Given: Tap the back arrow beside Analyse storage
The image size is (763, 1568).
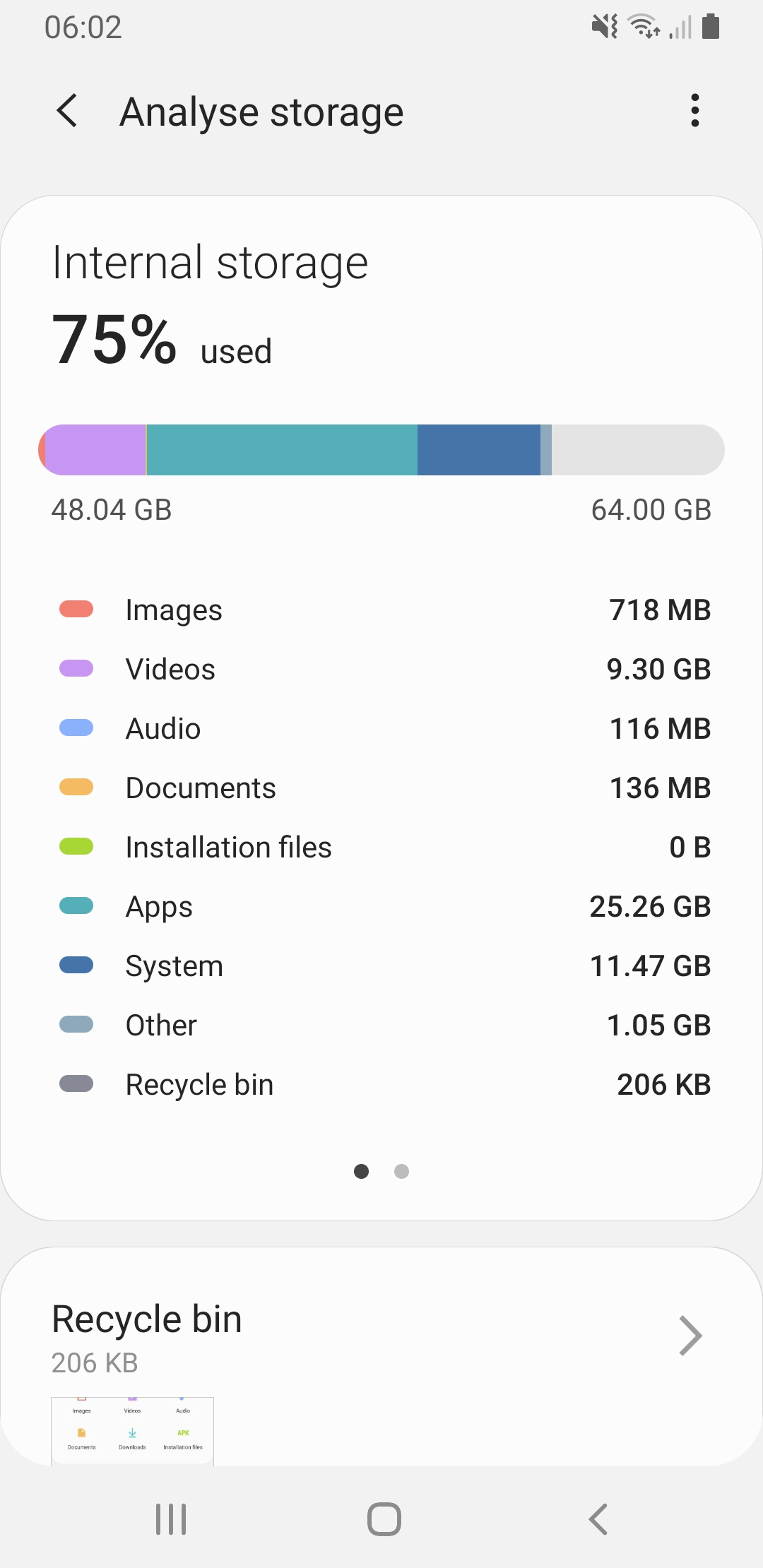Looking at the screenshot, I should pos(68,112).
